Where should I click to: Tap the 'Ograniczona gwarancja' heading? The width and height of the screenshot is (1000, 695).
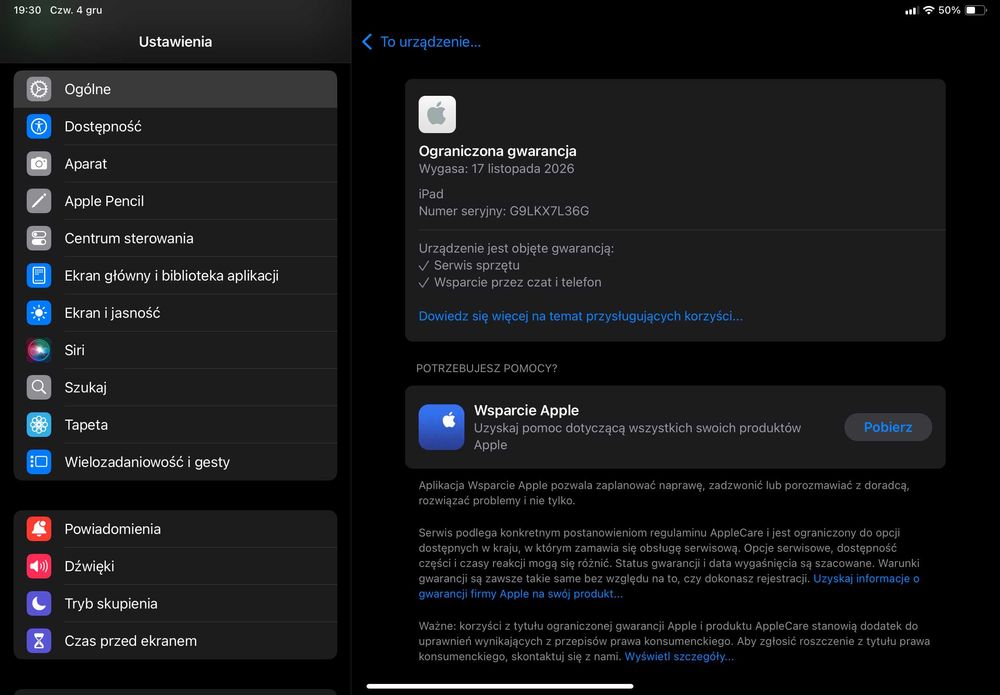pyautogui.click(x=497, y=151)
